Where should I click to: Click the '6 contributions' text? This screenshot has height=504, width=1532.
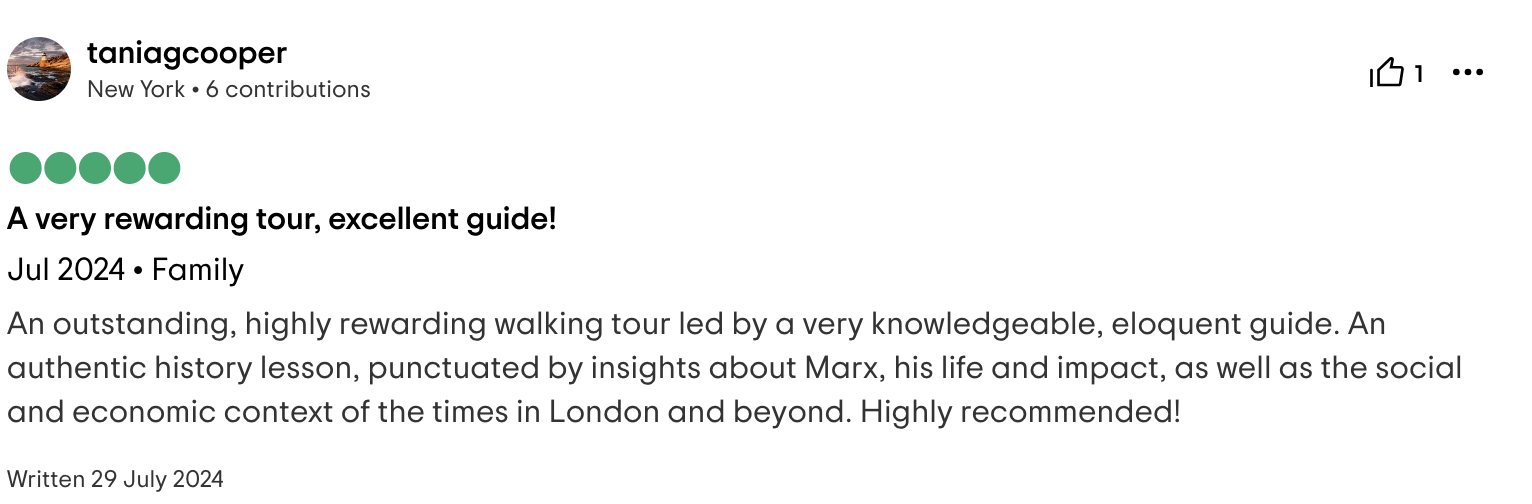[x=288, y=89]
